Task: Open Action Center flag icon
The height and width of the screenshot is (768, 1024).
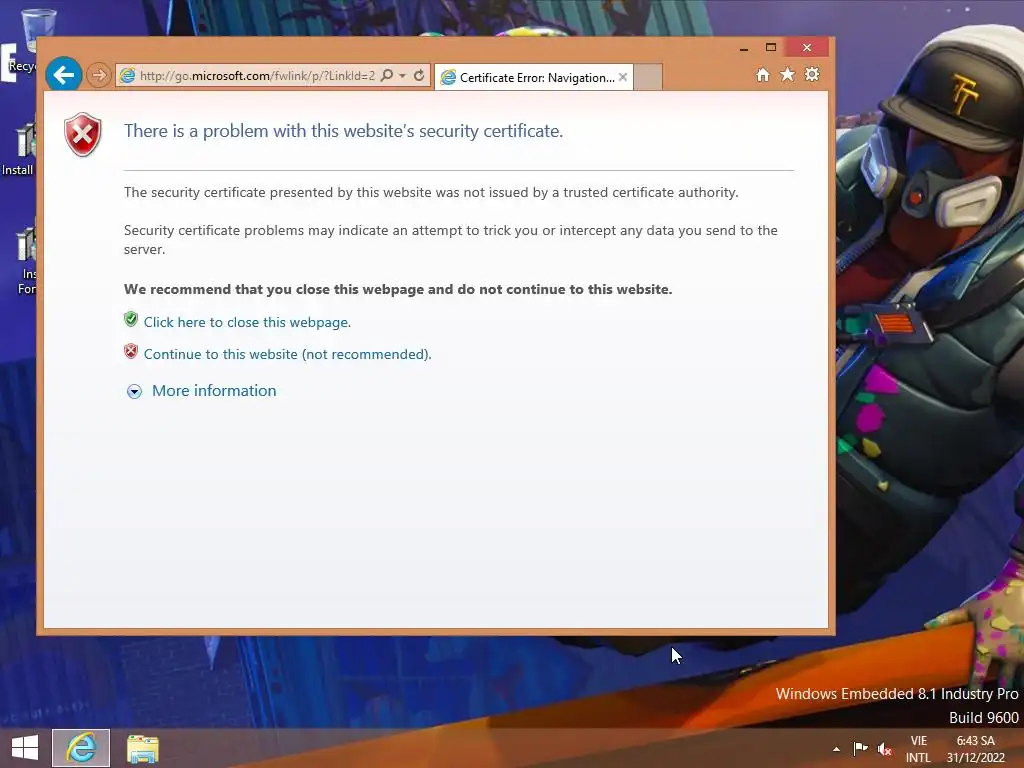Action: coord(861,748)
